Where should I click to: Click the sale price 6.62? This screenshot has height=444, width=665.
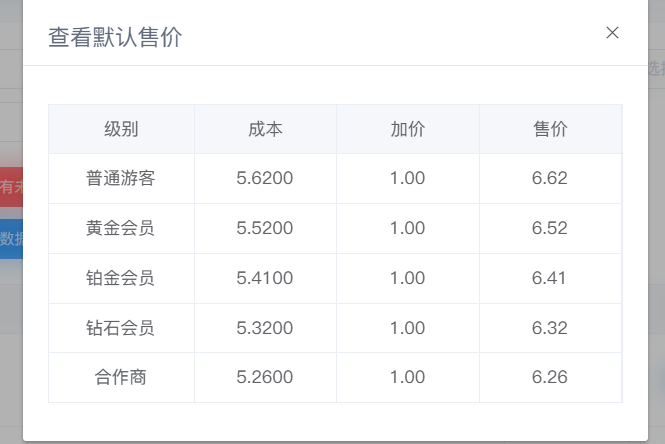coord(550,179)
